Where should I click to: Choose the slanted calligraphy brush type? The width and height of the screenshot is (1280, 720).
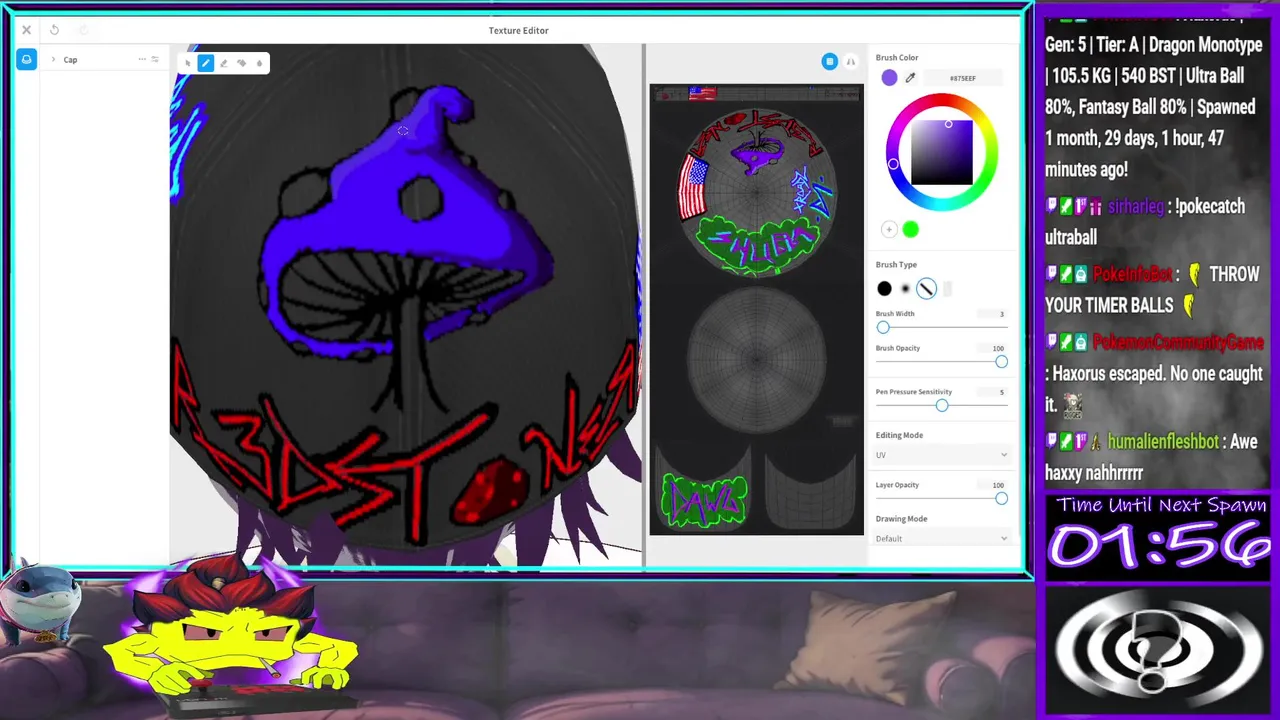(926, 289)
